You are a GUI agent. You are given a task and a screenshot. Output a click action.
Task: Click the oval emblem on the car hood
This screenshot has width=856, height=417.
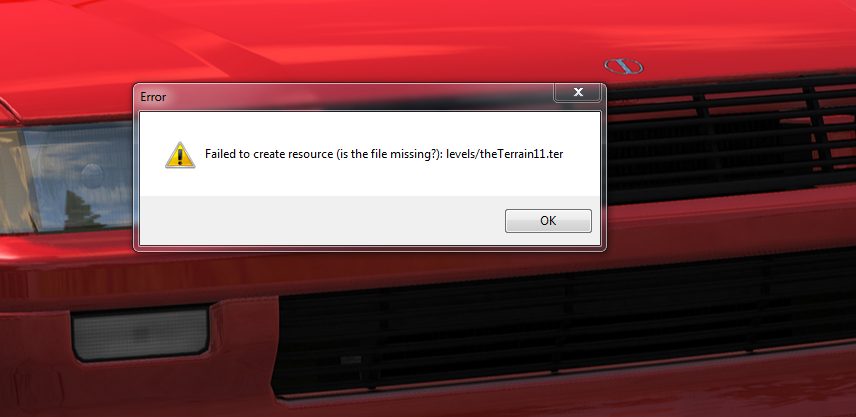(x=623, y=67)
